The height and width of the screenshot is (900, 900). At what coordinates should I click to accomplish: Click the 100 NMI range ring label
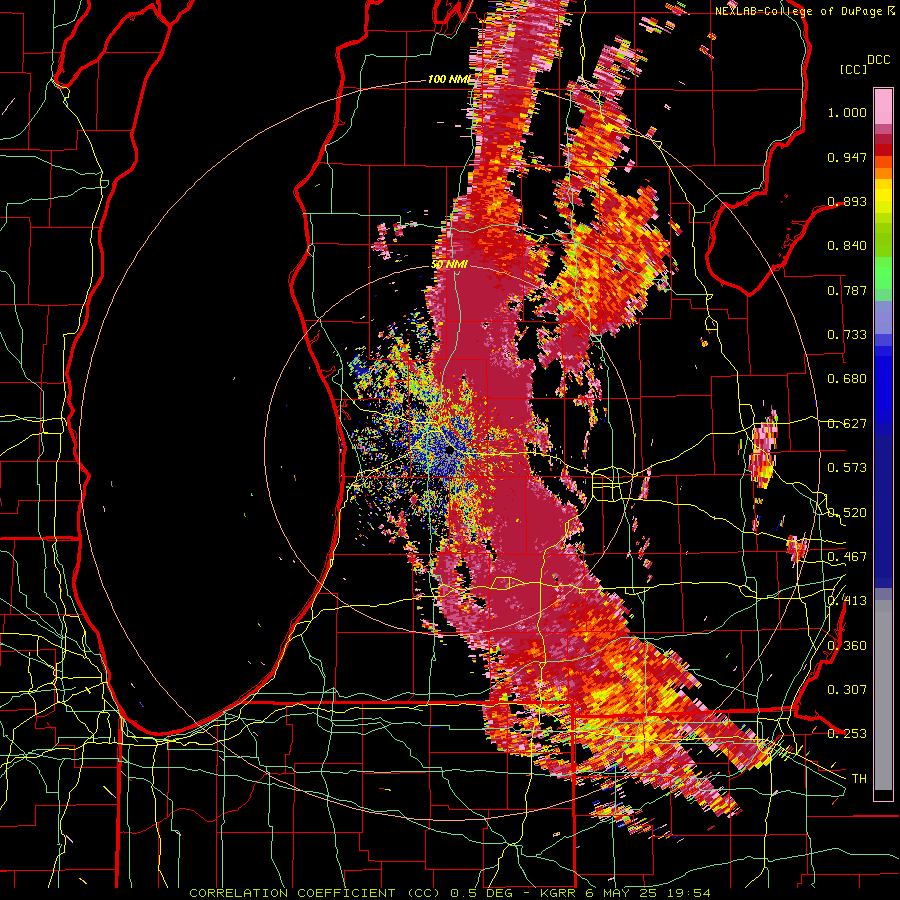[x=449, y=79]
